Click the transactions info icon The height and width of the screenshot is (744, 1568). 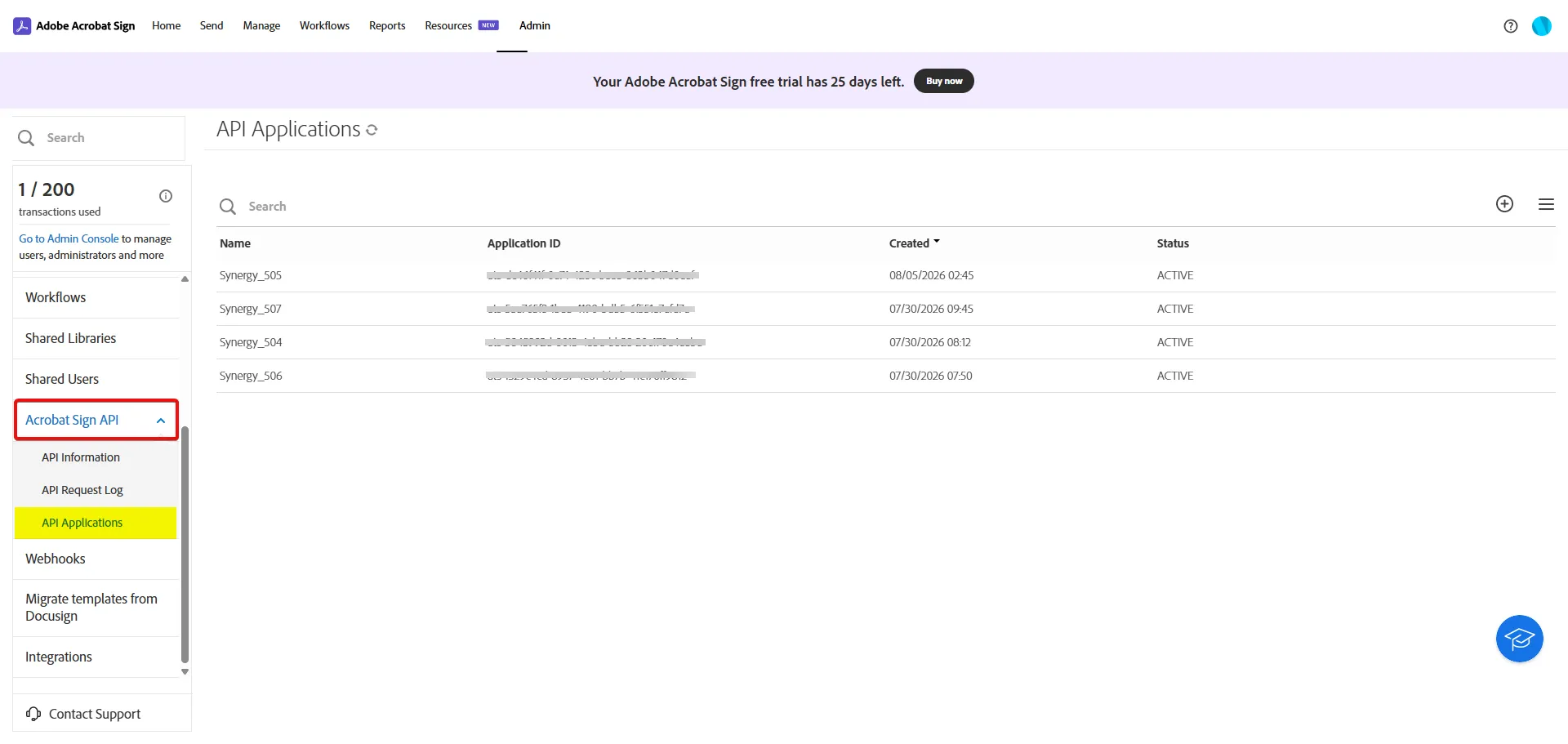[x=166, y=196]
